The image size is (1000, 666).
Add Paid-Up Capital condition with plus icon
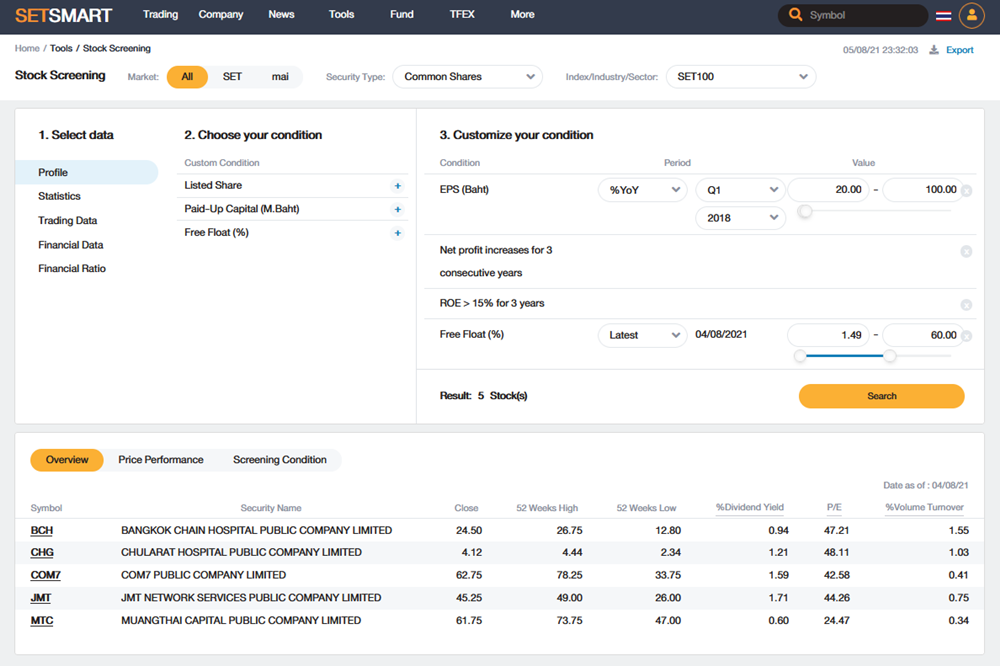[397, 209]
